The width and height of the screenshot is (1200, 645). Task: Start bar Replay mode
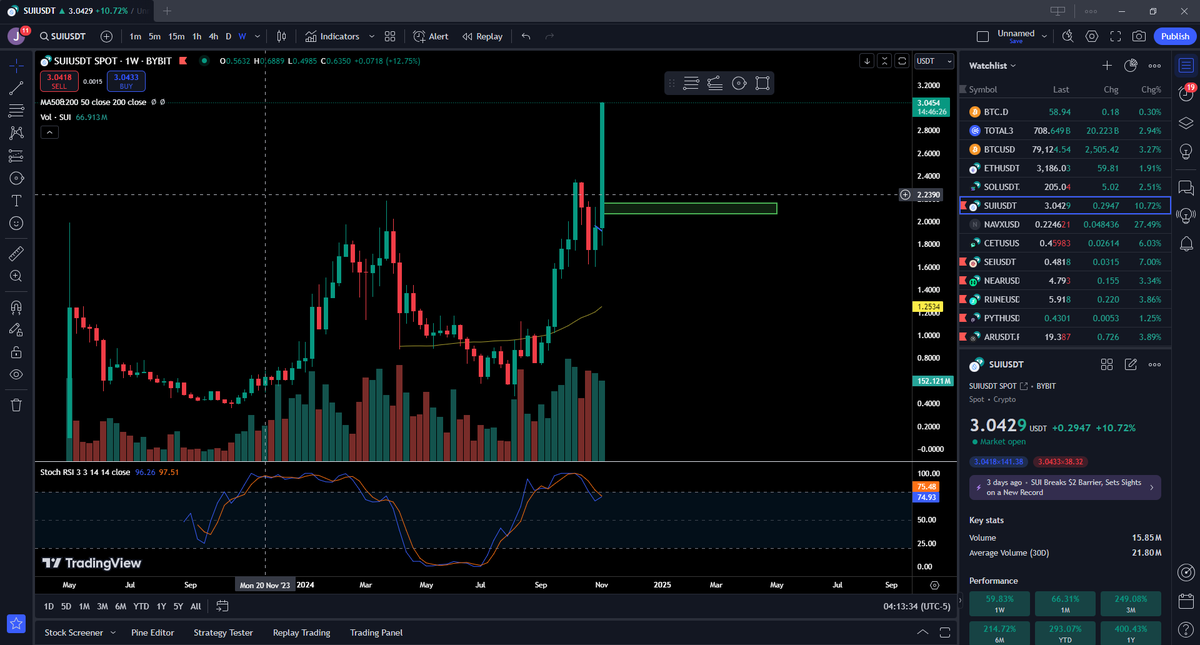pyautogui.click(x=482, y=36)
